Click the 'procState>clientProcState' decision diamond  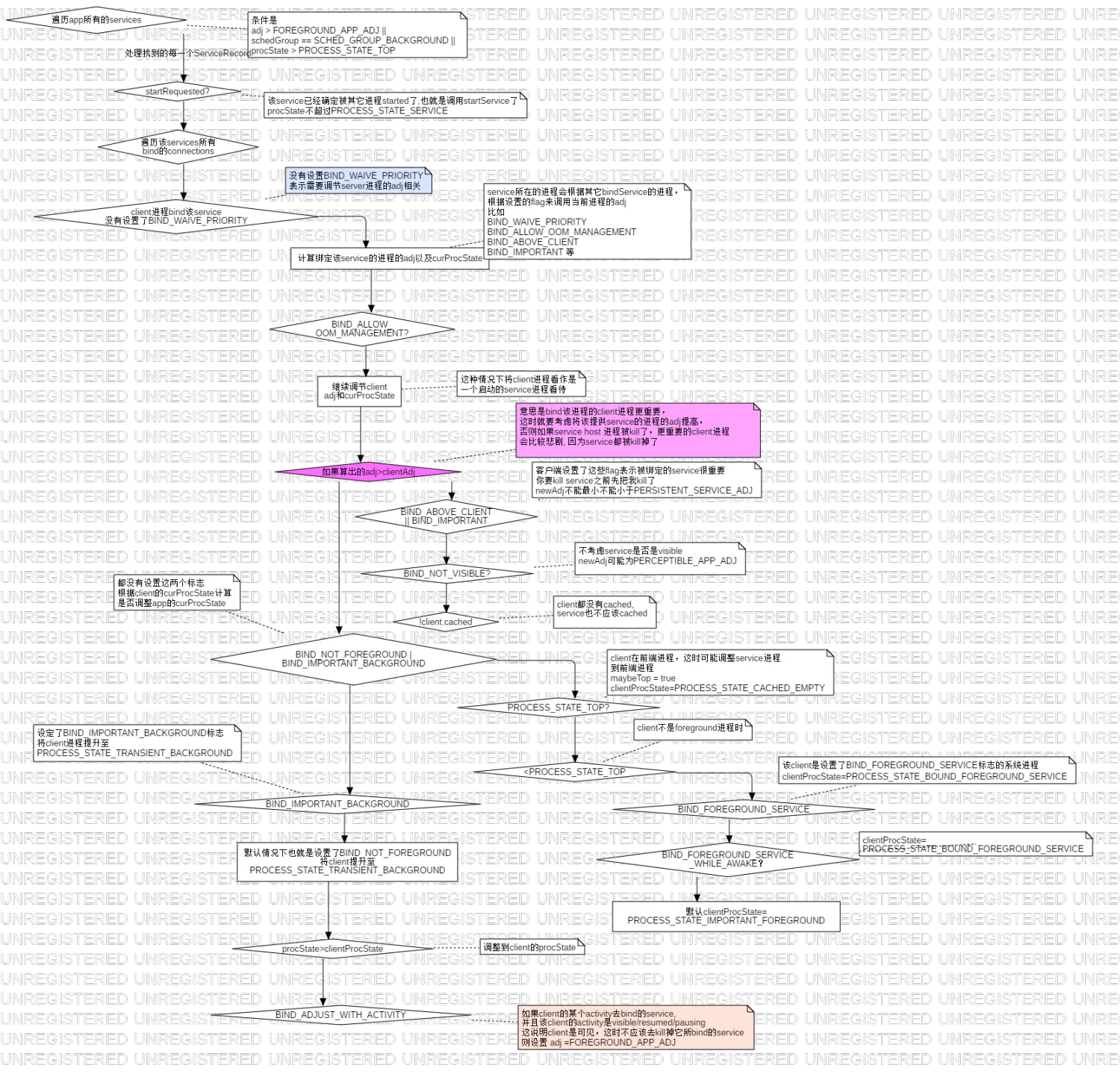coord(332,949)
